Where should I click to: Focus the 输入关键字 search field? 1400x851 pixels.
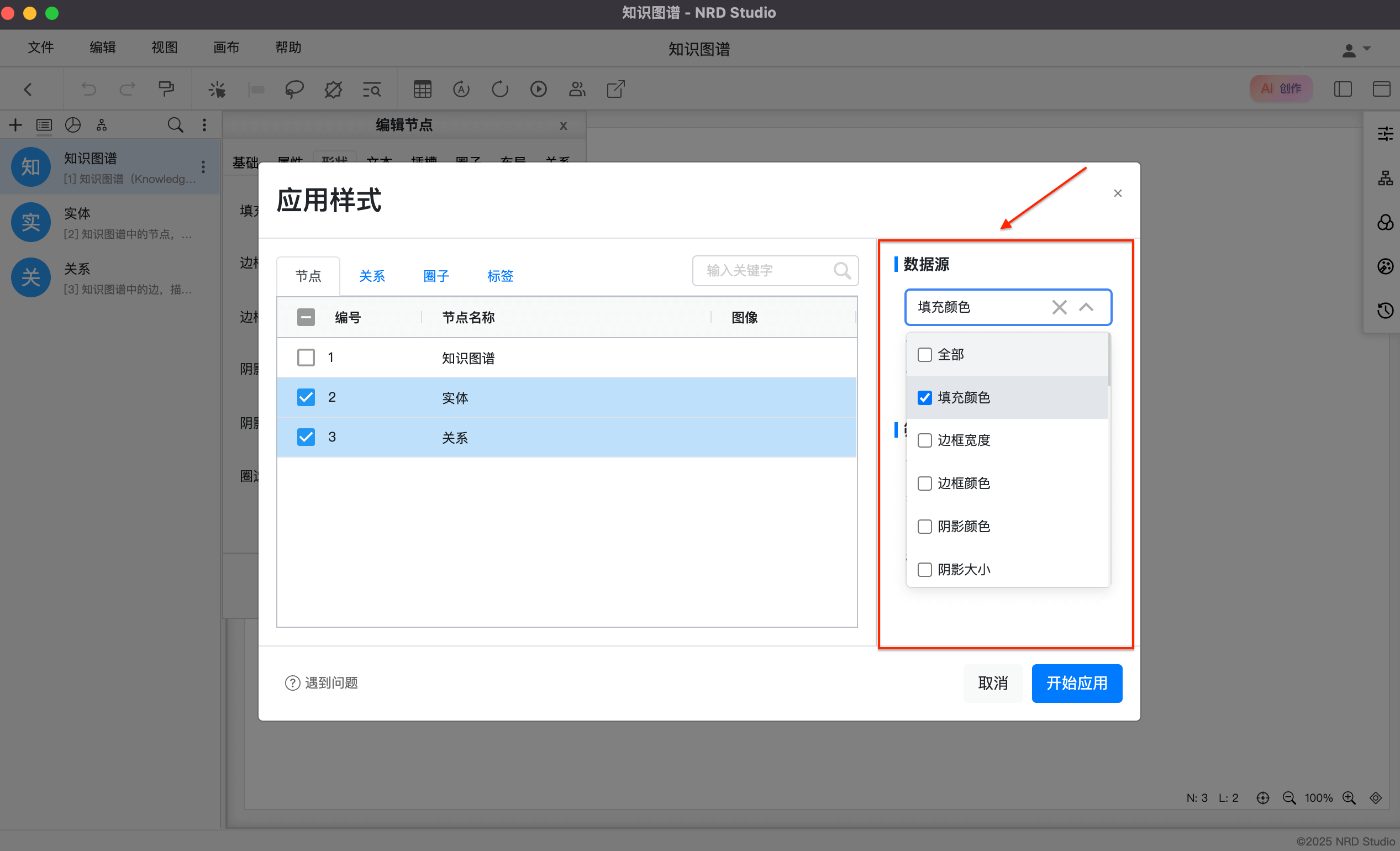point(775,271)
